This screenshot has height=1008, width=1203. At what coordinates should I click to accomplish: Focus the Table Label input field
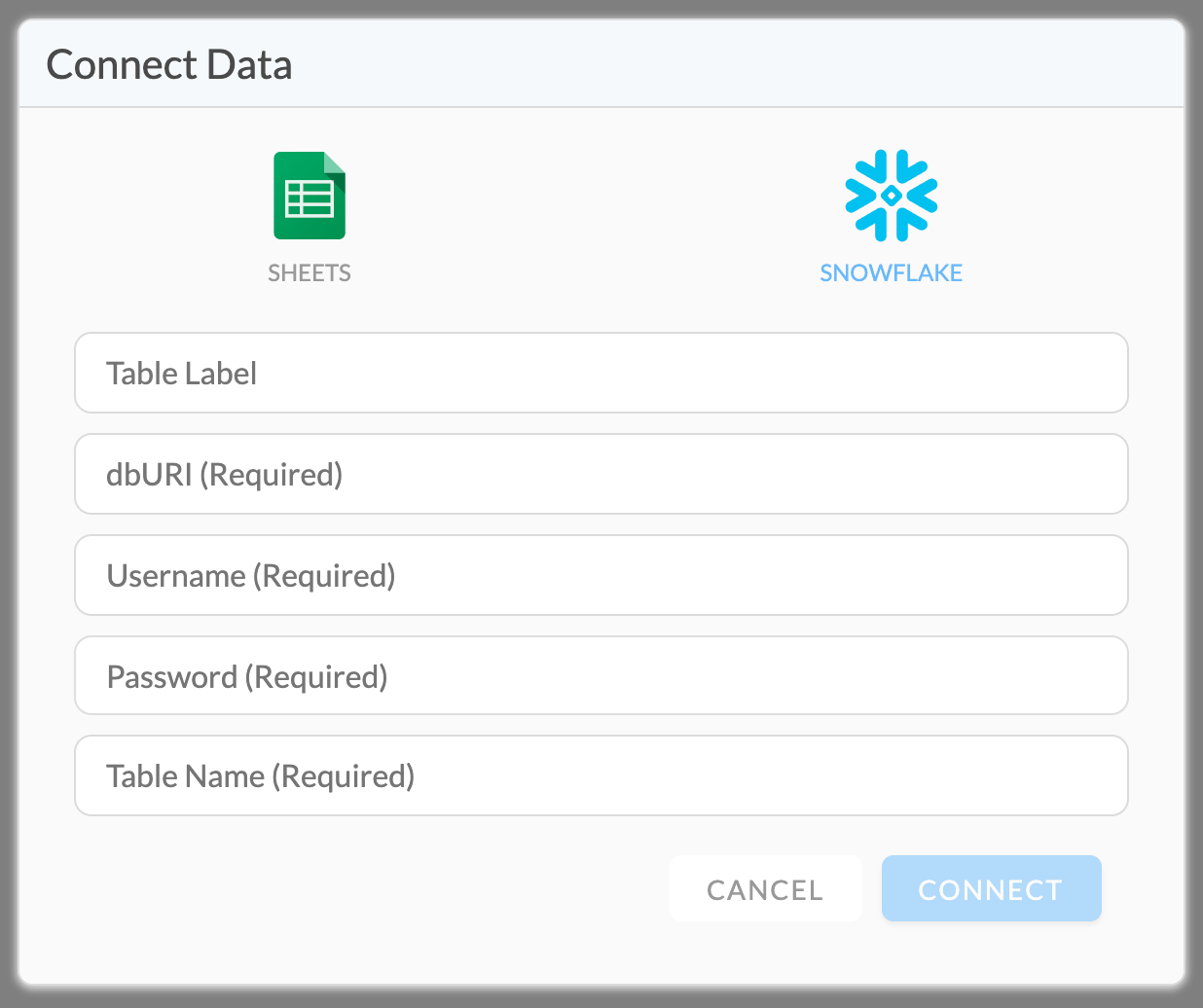point(601,374)
